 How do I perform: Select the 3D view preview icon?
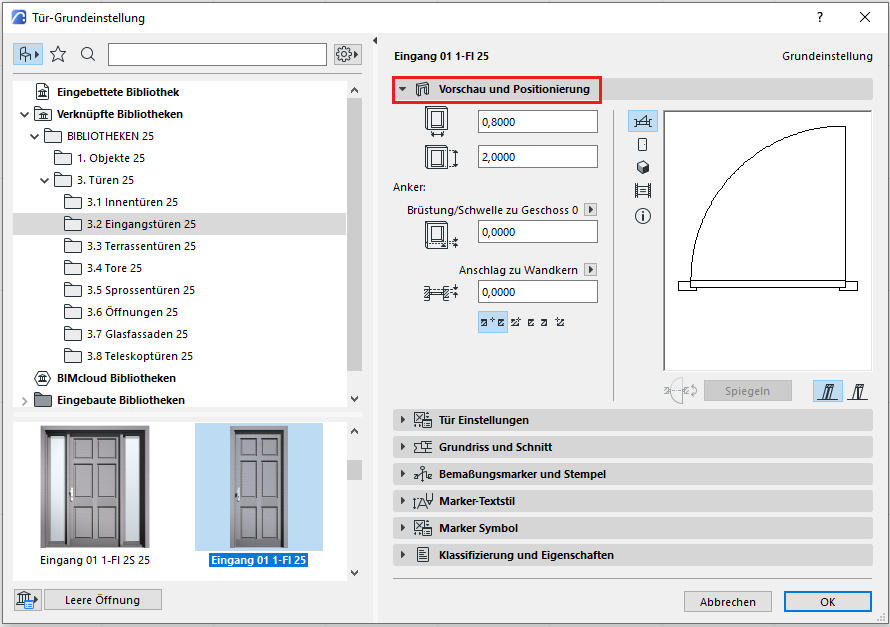click(643, 167)
